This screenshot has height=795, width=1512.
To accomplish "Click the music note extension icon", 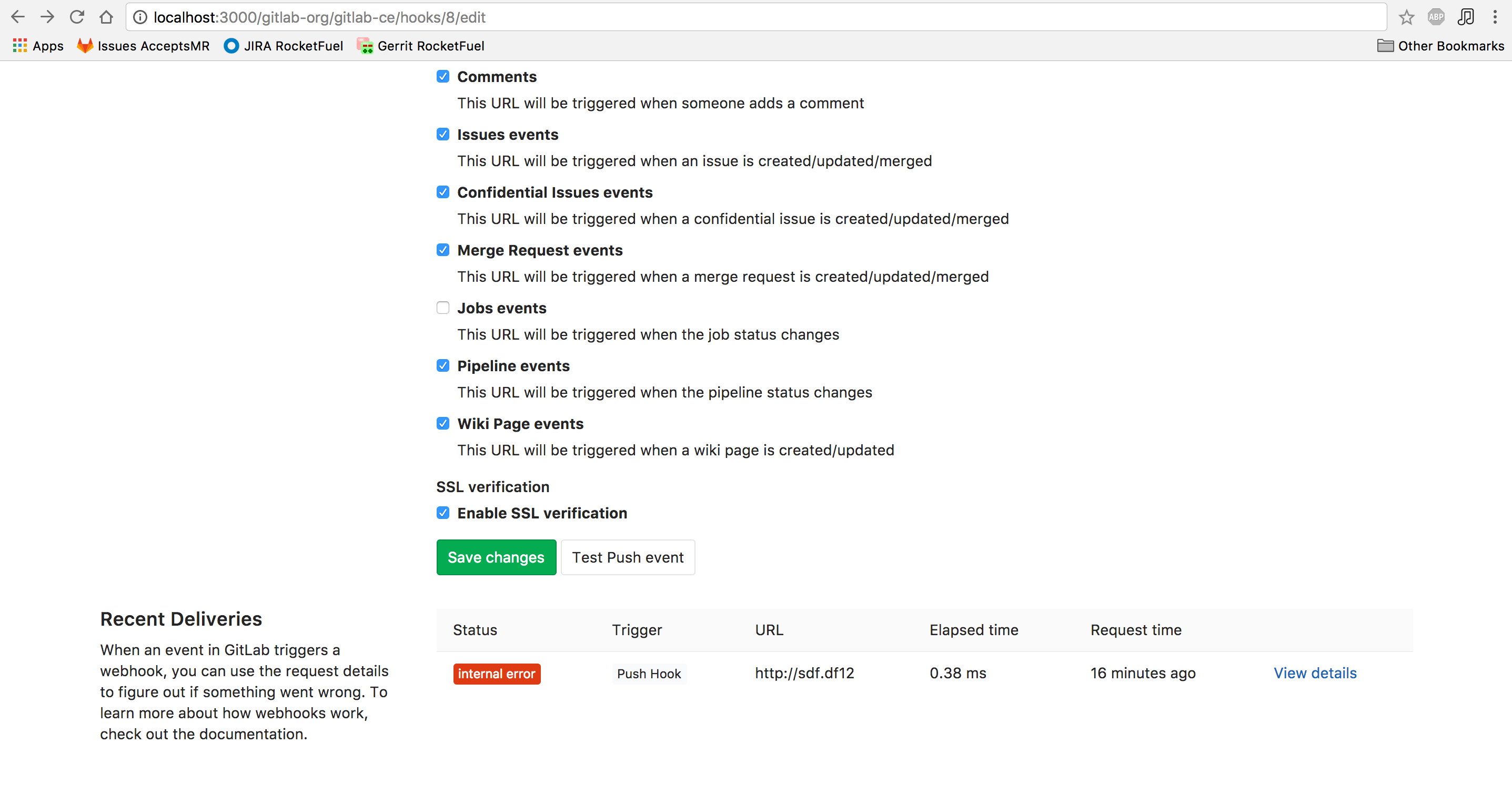I will coord(1465,17).
